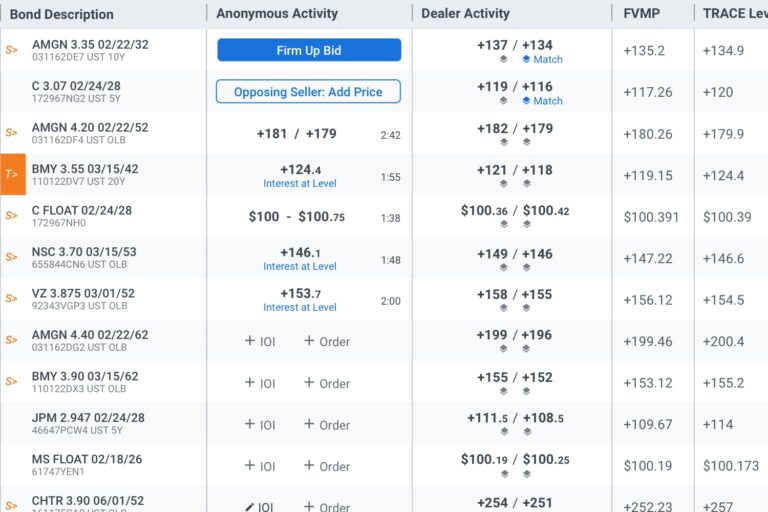Viewport: 768px width, 512px height.
Task: Add IOI for BMY 3.90 03/15/62
Action: (x=260, y=383)
